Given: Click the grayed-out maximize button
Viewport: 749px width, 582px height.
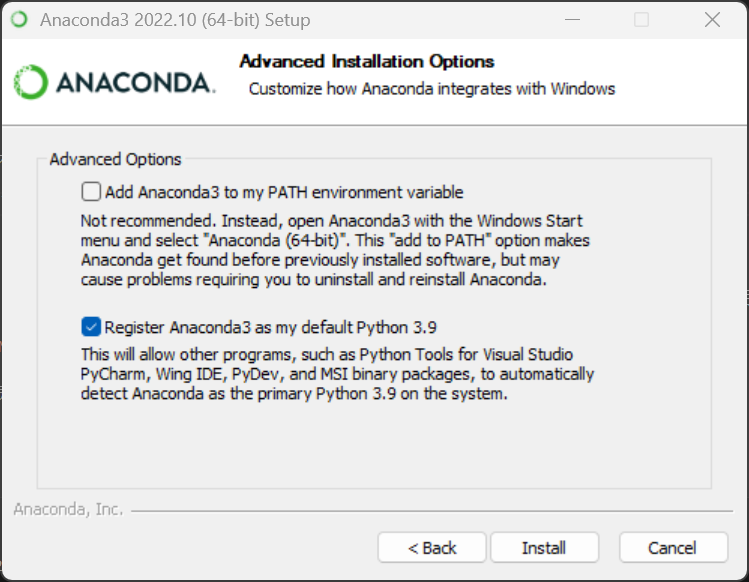Looking at the screenshot, I should [x=641, y=20].
